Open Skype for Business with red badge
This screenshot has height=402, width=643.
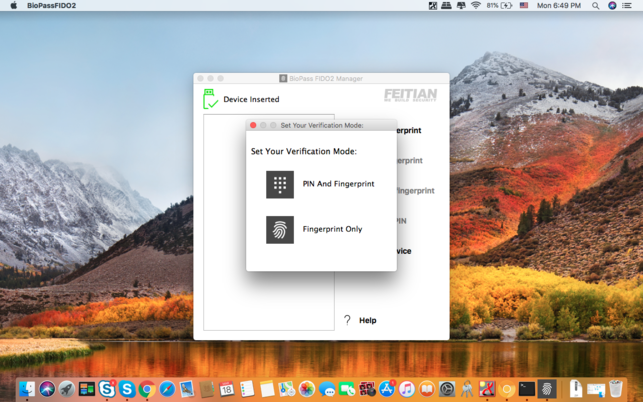pos(107,389)
